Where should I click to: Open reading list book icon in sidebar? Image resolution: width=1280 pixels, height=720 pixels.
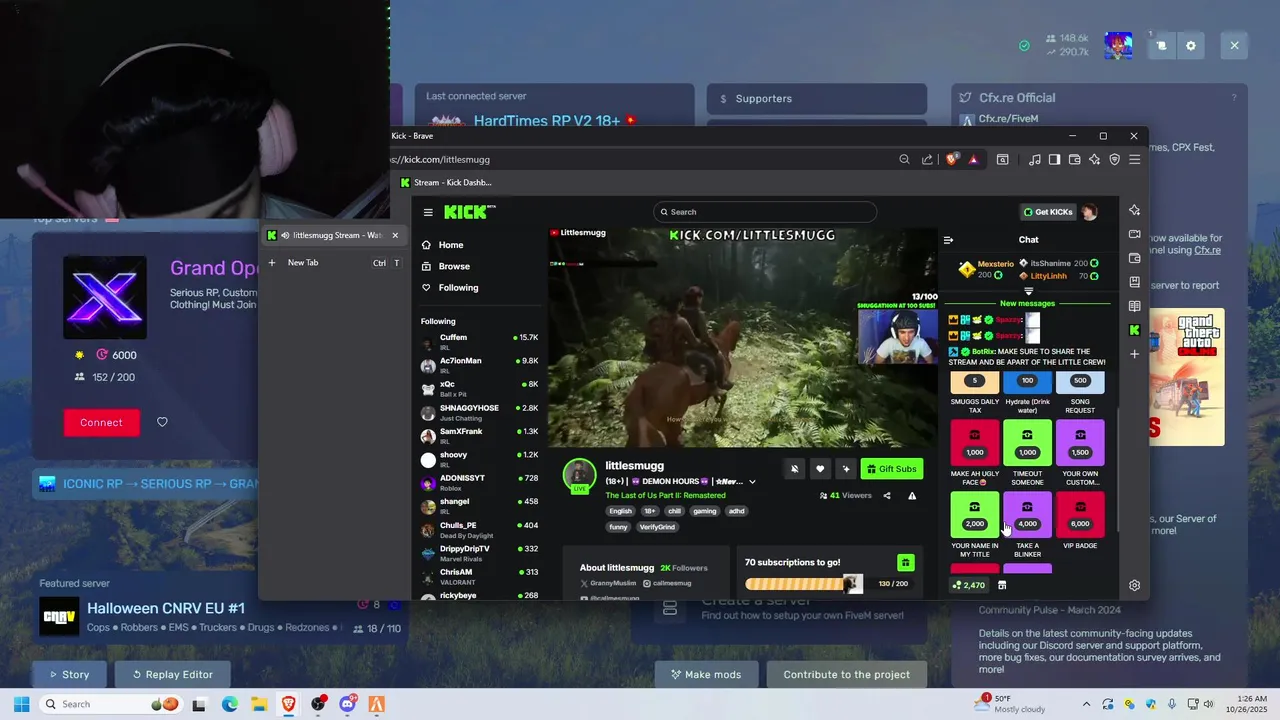[x=1134, y=306]
